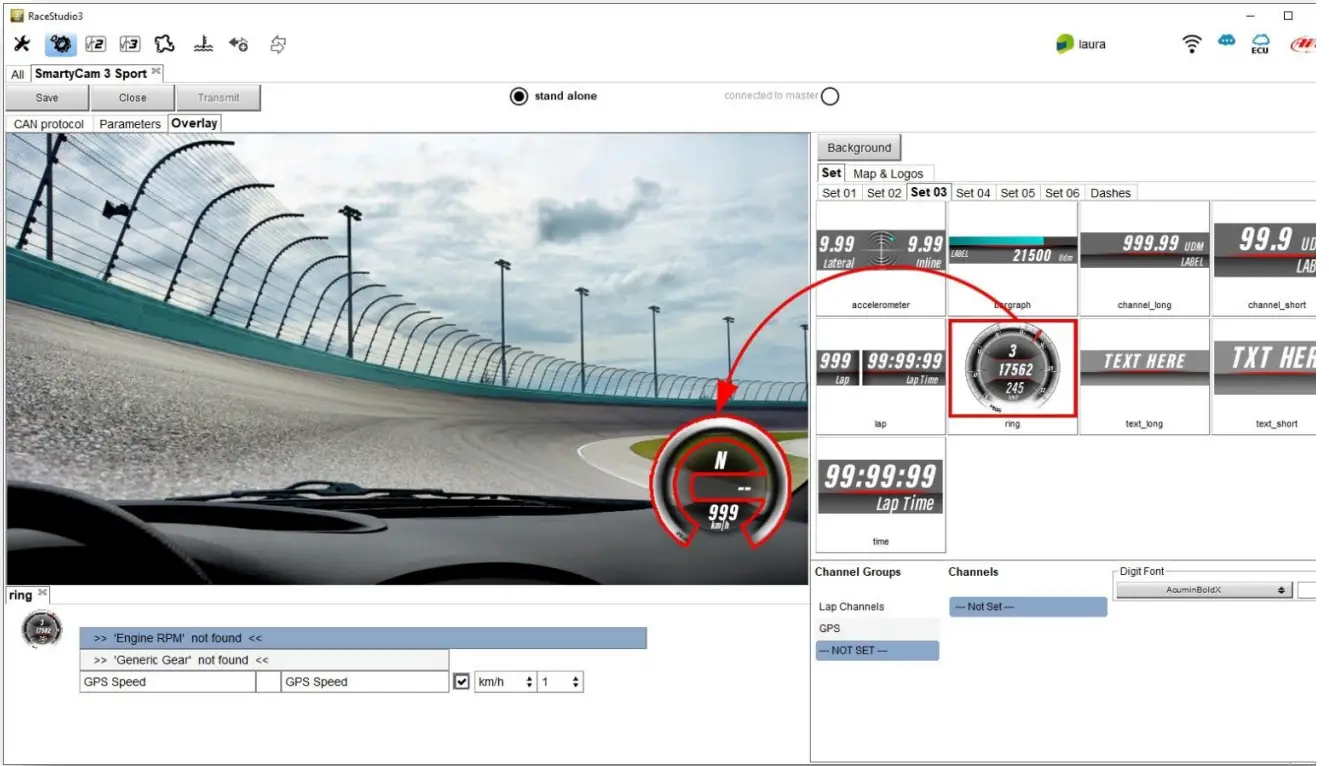The width and height of the screenshot is (1329, 766).
Task: Click the Save button
Action: (46, 97)
